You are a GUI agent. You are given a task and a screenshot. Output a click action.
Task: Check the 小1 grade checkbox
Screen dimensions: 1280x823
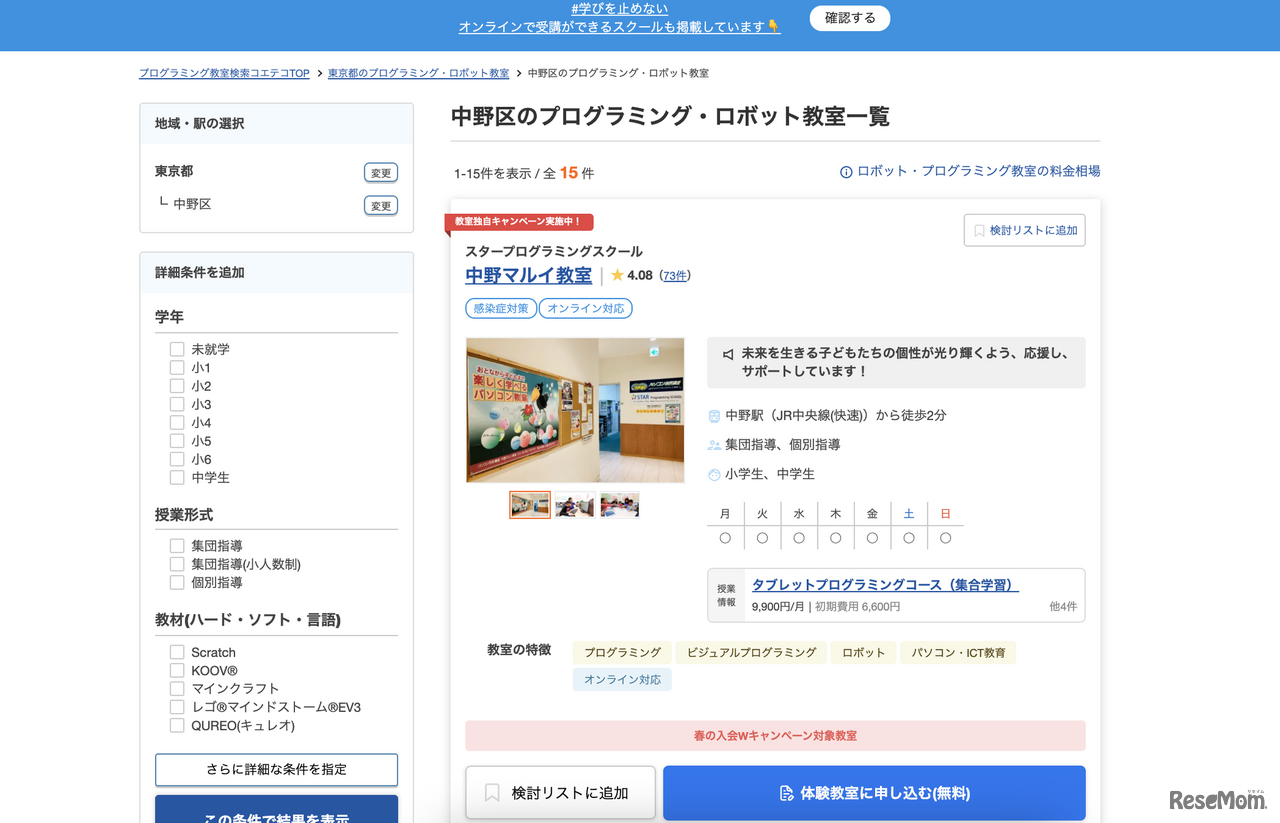click(x=177, y=367)
